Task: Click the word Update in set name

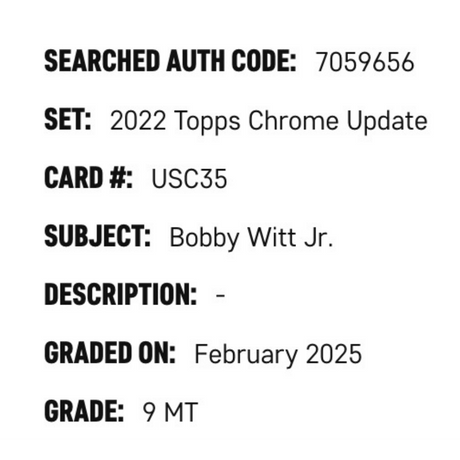Action: pyautogui.click(x=387, y=122)
